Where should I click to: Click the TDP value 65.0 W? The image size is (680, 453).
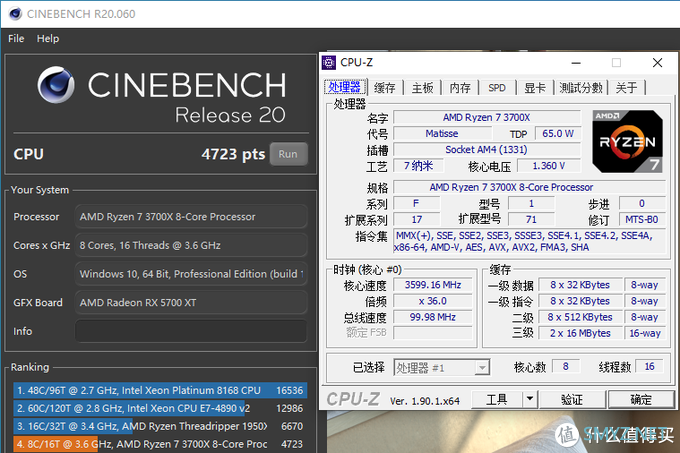[558, 134]
